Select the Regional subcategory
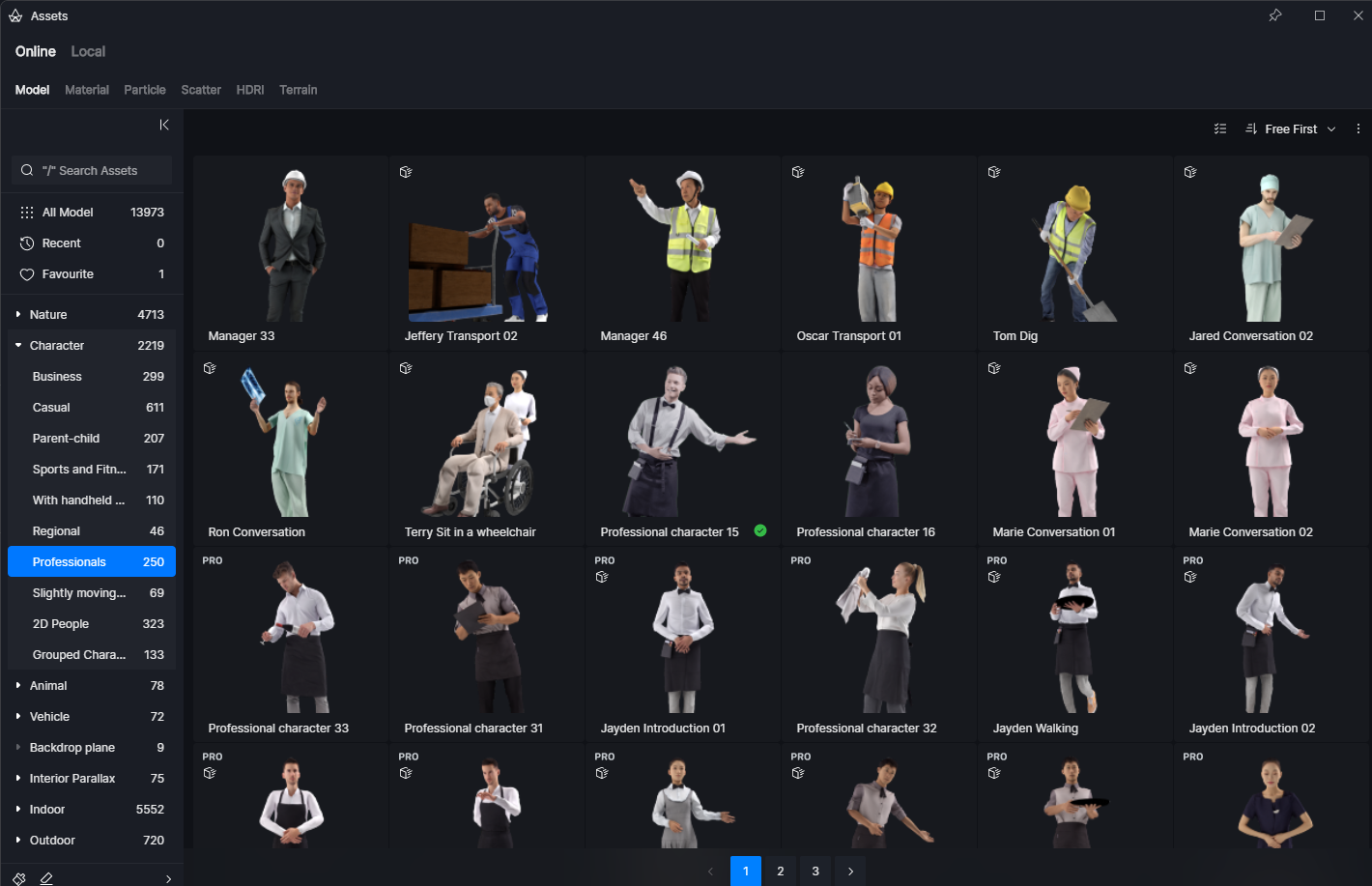 92,530
